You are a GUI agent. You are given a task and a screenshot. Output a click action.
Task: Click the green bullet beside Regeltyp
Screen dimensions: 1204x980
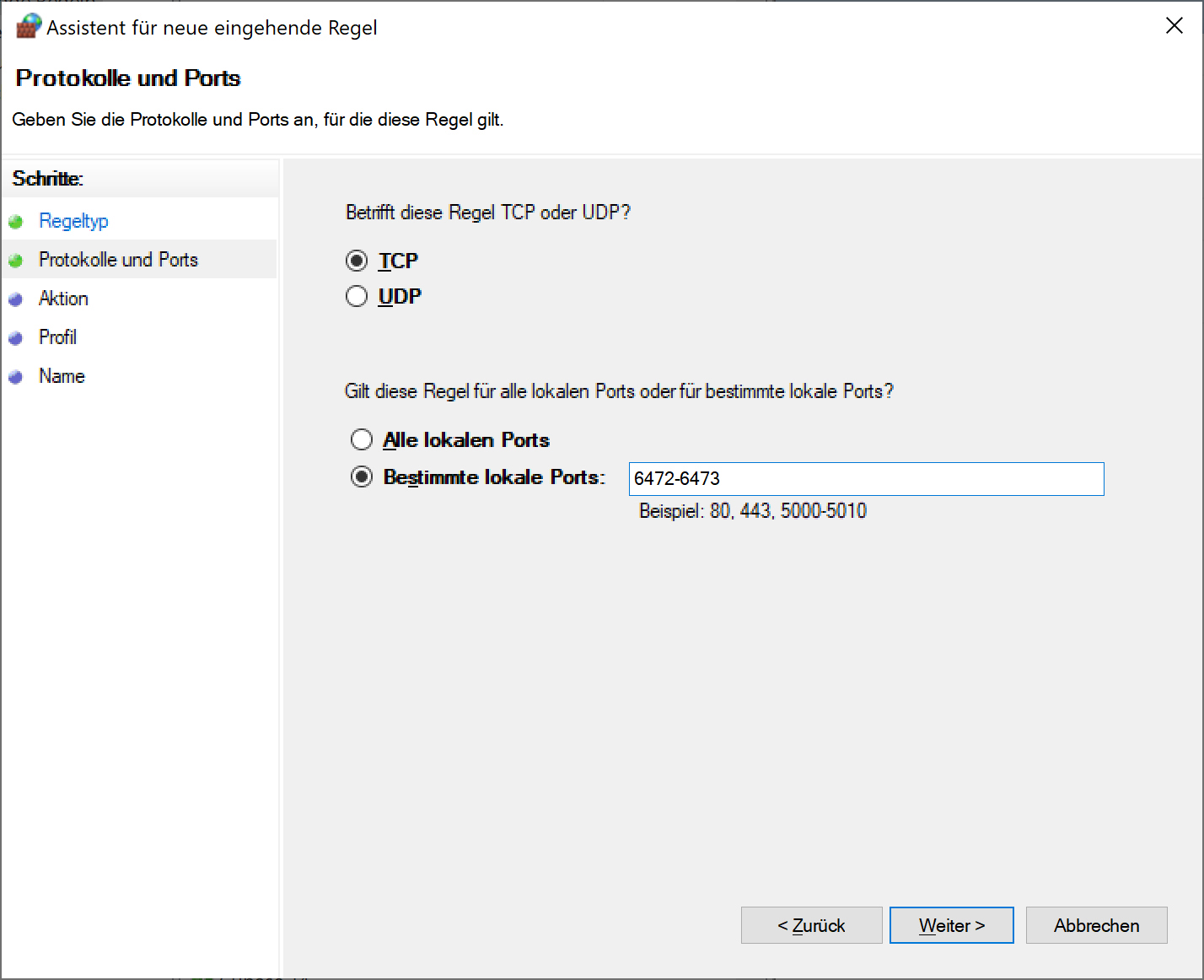click(15, 222)
